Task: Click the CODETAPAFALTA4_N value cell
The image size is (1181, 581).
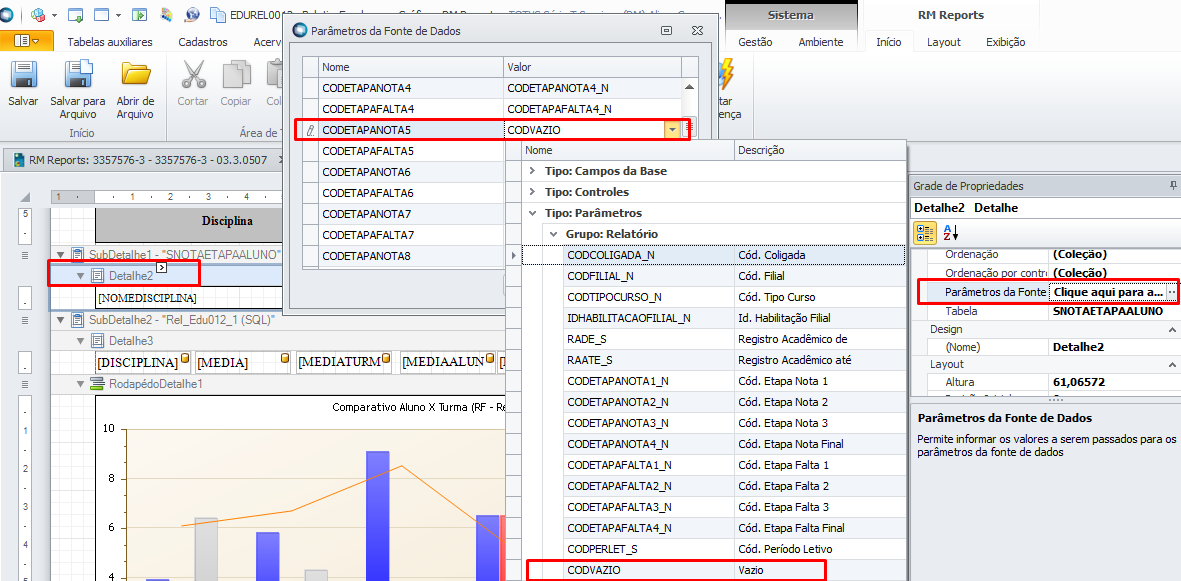Action: [593, 109]
